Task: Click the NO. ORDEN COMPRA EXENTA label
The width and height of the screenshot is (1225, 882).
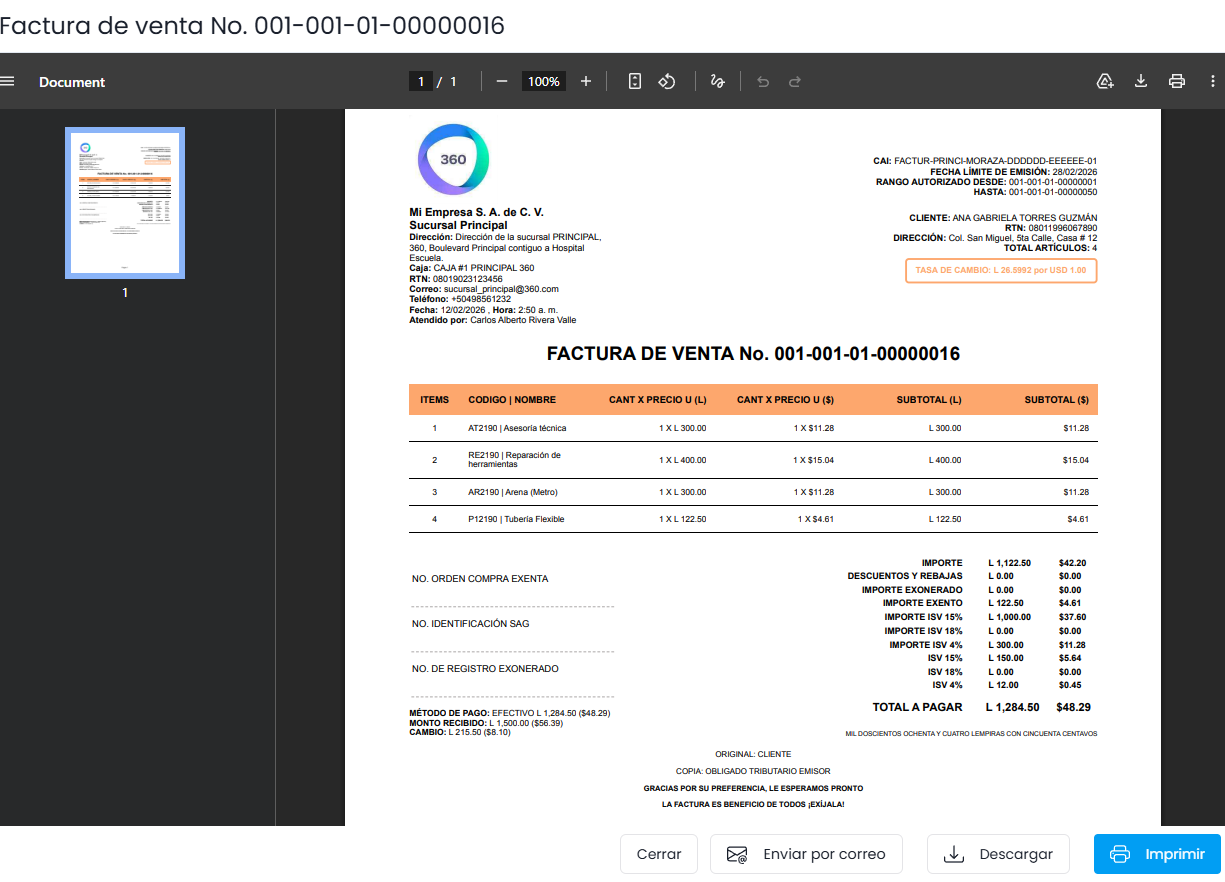Action: [x=480, y=579]
